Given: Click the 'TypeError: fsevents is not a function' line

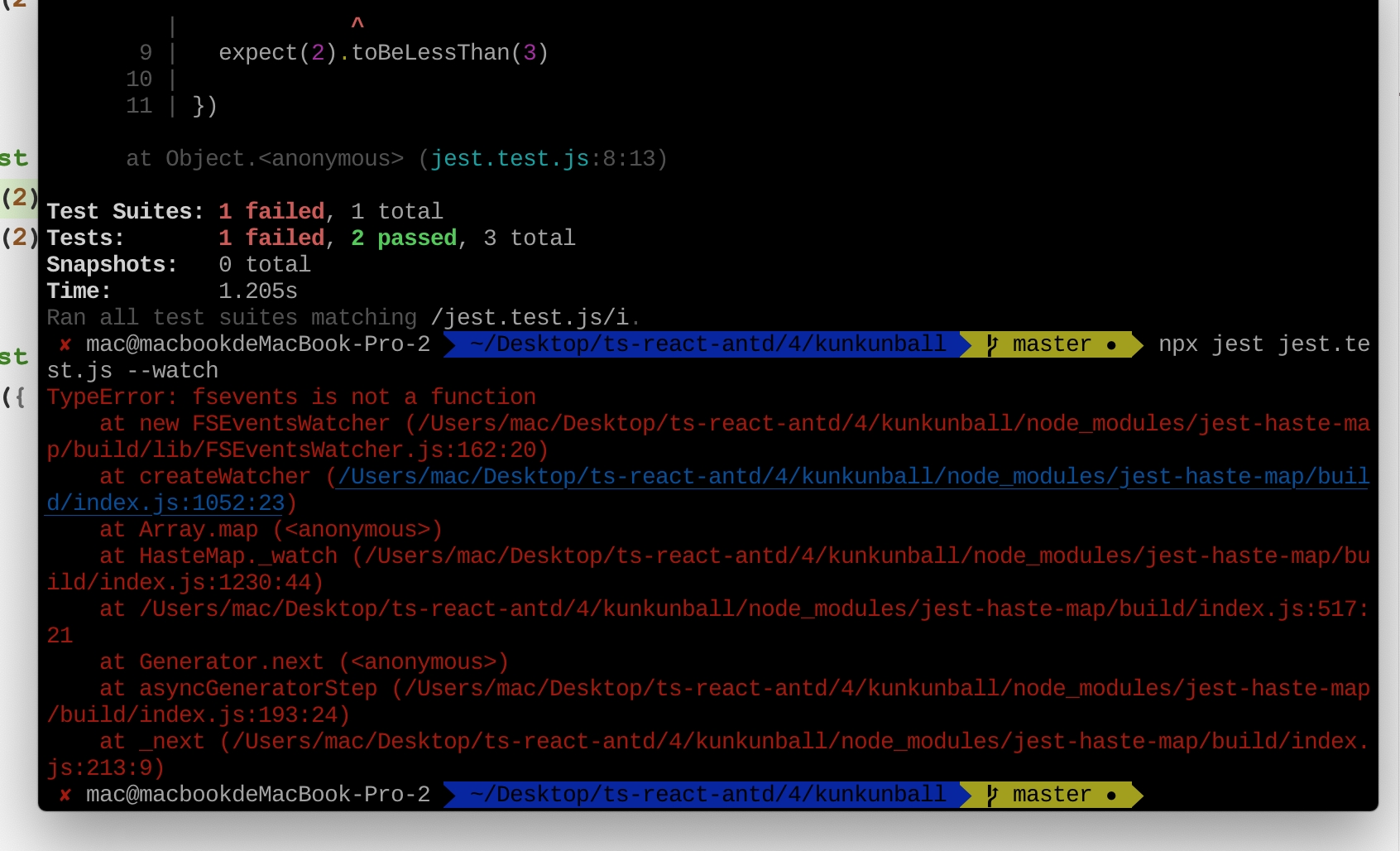Looking at the screenshot, I should (291, 397).
